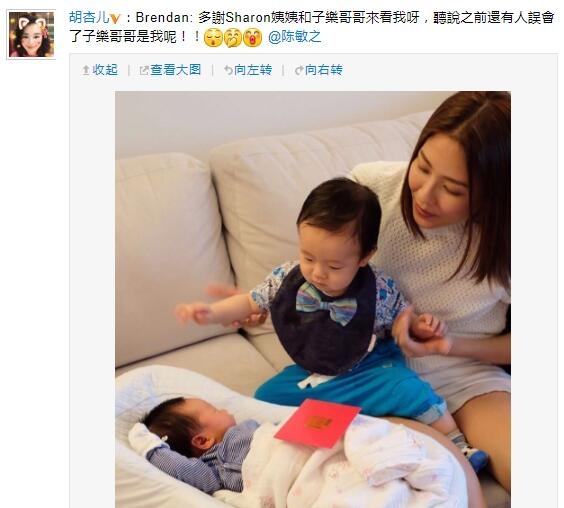This screenshot has height=508, width=564.
Task: Click the poster's avatar thumbnail
Action: pos(31,35)
